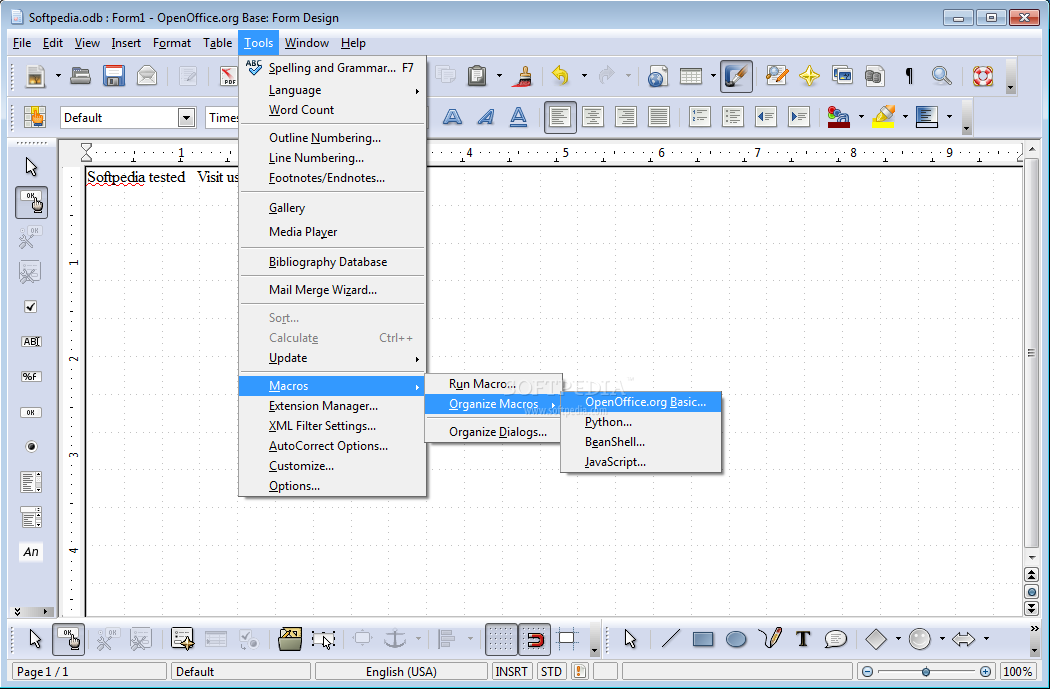
Task: Click the 100% zoom level field
Action: point(1017,672)
